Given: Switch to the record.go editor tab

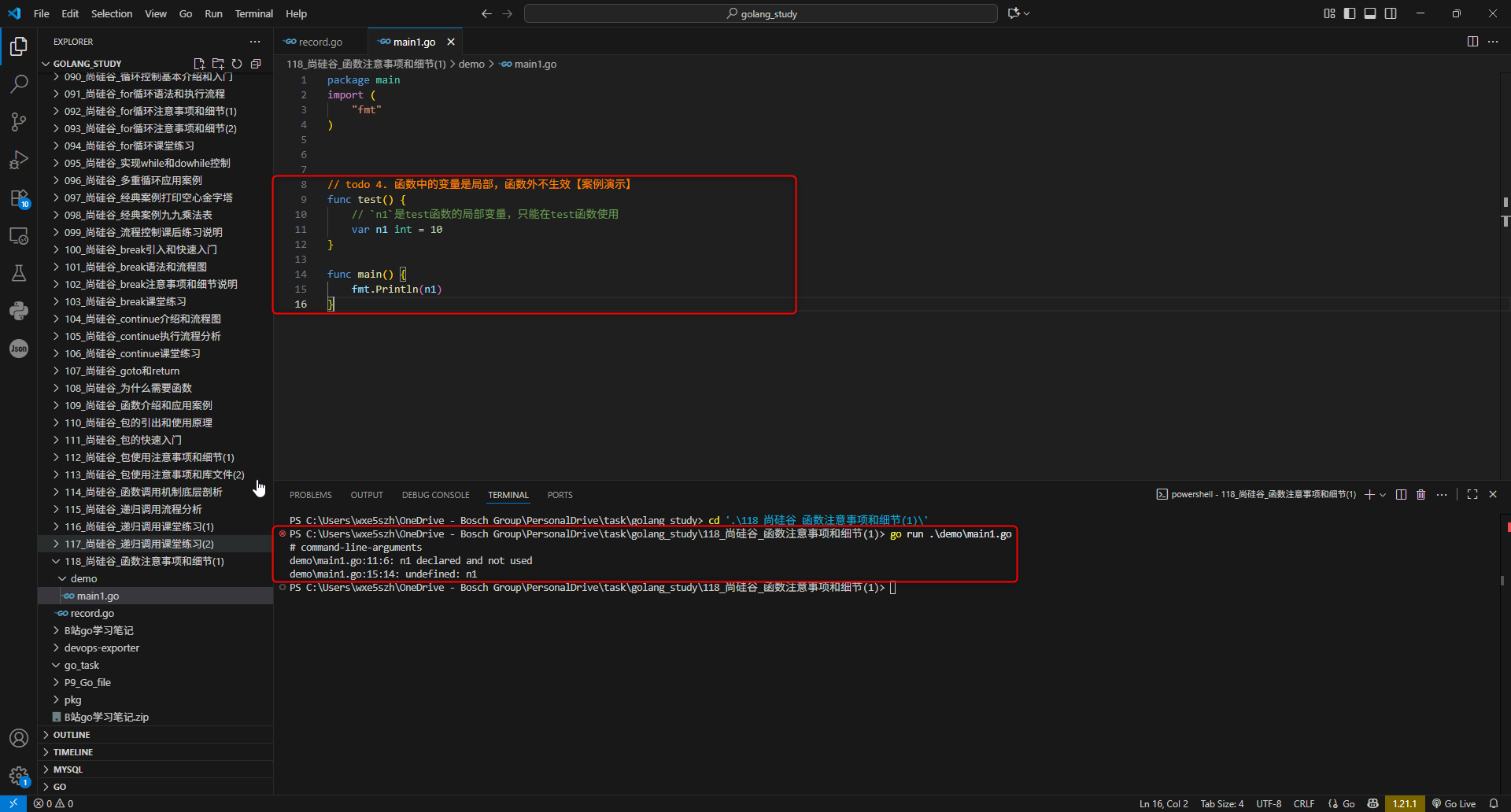Looking at the screenshot, I should 320,42.
